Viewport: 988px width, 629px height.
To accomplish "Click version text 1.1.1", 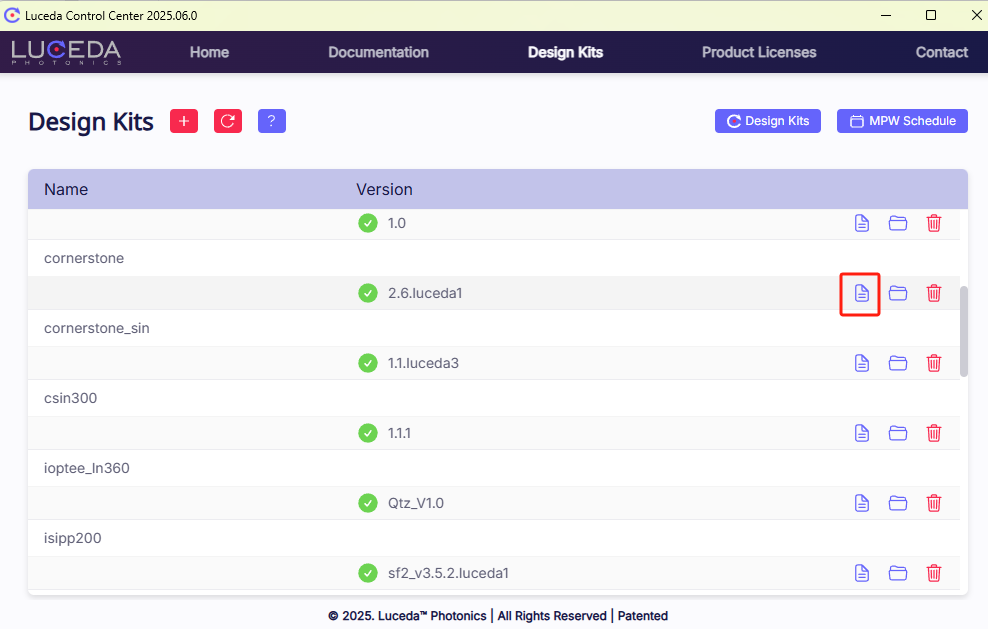I will coord(399,433).
